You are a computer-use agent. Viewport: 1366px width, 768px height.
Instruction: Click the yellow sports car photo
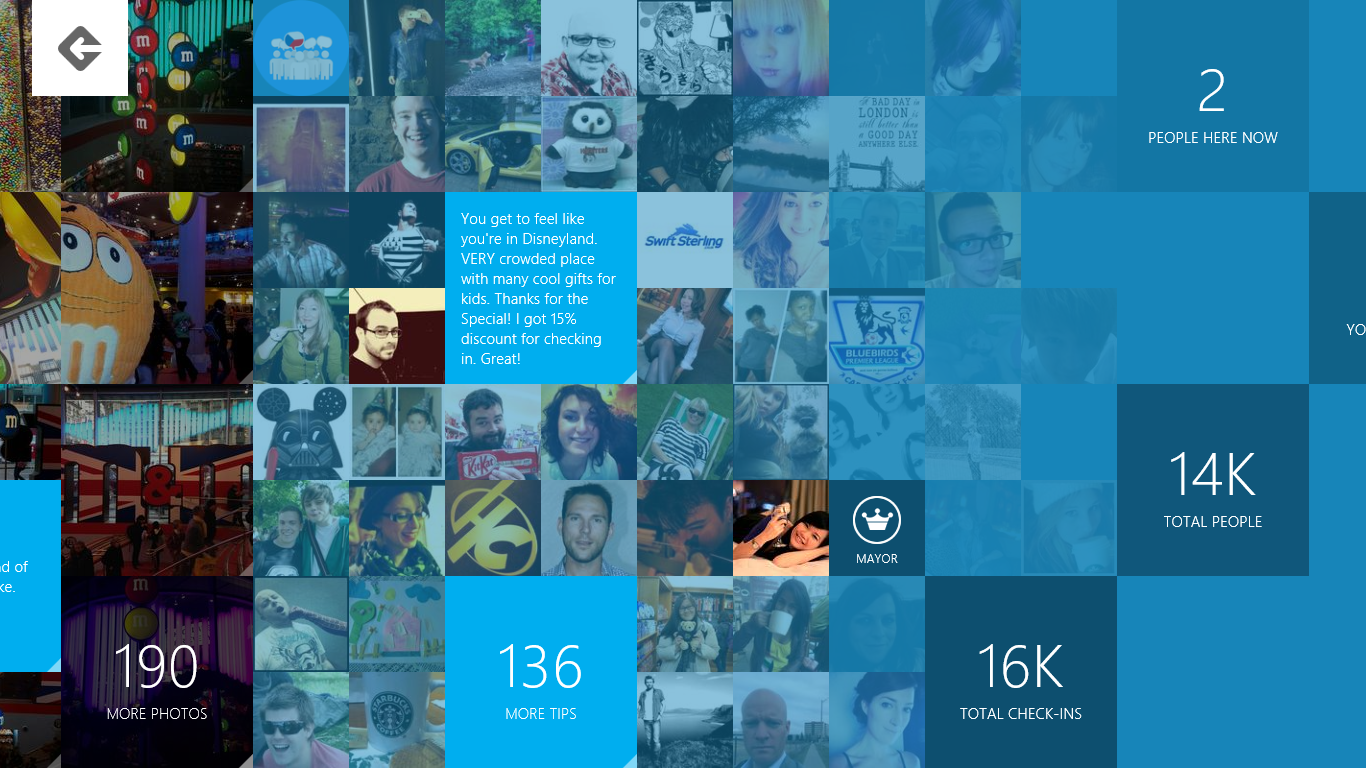[x=493, y=144]
